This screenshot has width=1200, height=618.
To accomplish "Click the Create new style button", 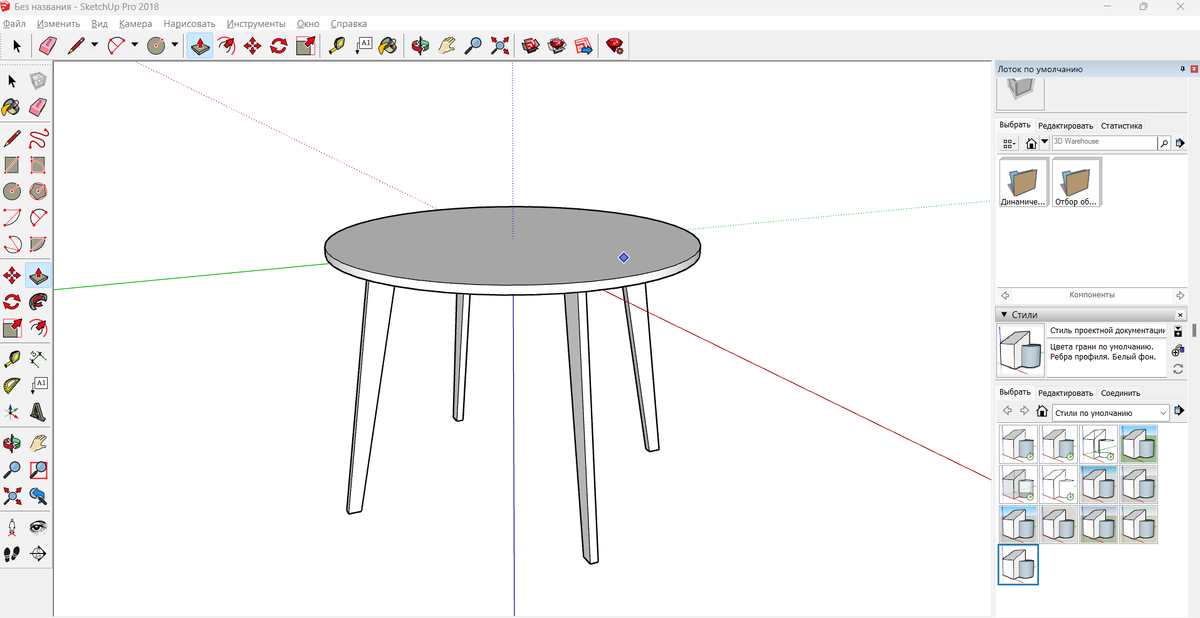I will coord(1178,349).
